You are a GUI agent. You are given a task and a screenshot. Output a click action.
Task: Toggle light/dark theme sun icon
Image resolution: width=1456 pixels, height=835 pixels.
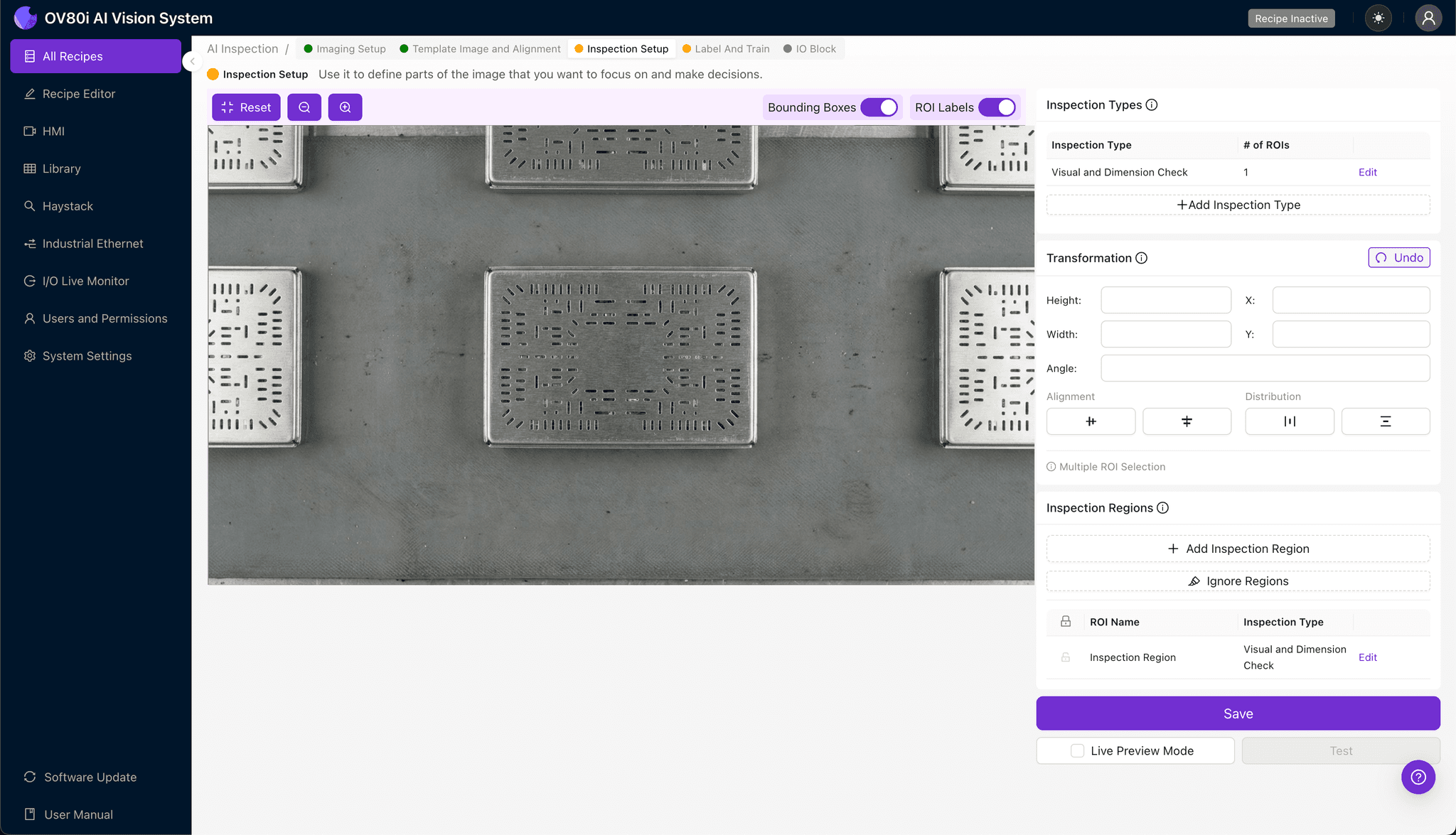1378,18
